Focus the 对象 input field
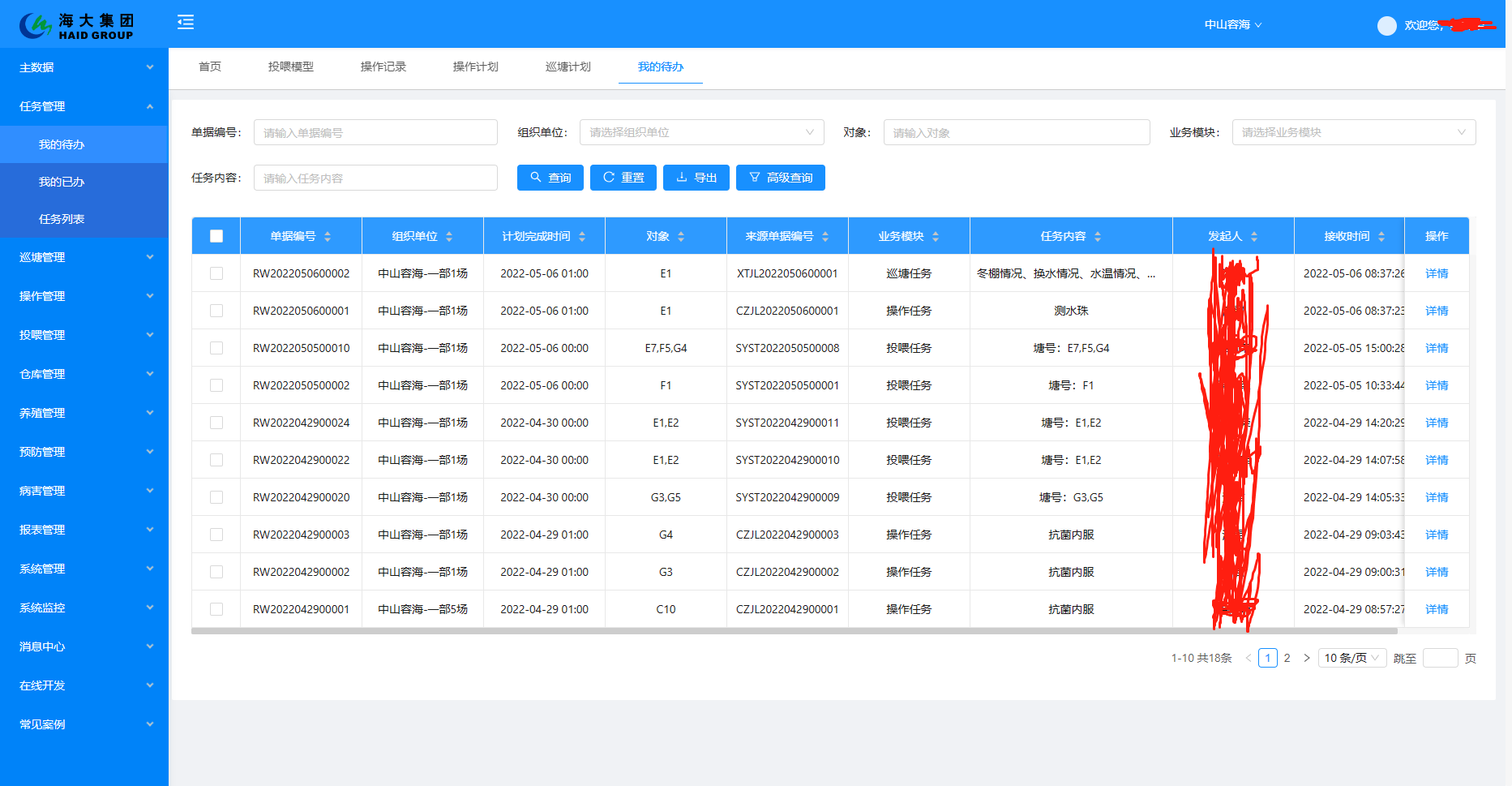This screenshot has width=1512, height=786. pos(1017,132)
